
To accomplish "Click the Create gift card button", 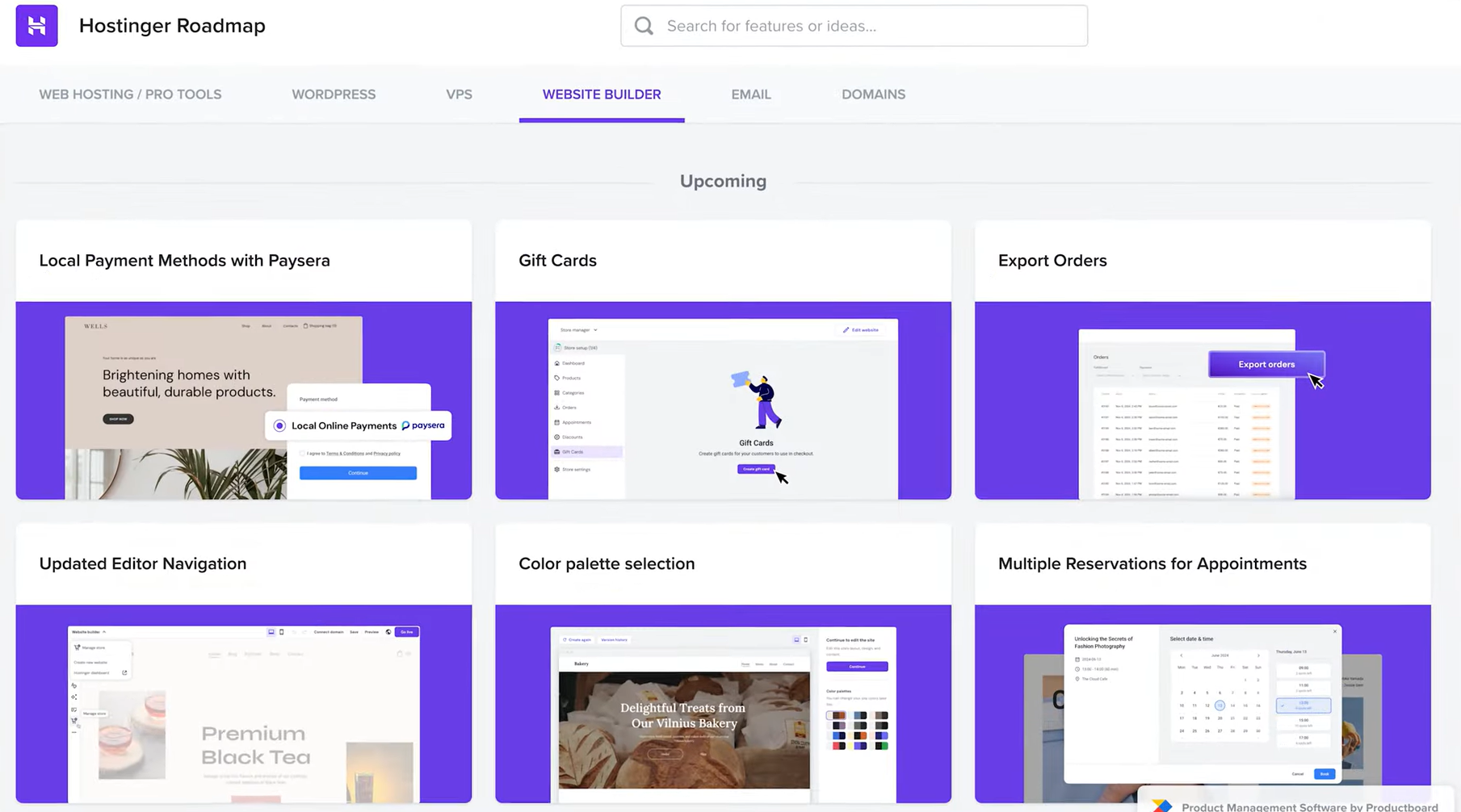I will 756,470.
